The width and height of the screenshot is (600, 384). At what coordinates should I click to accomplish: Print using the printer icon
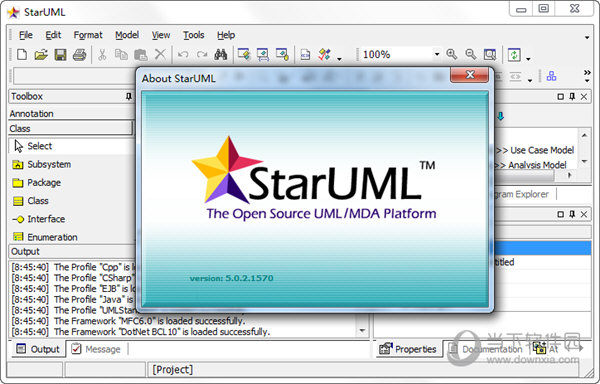pos(80,55)
